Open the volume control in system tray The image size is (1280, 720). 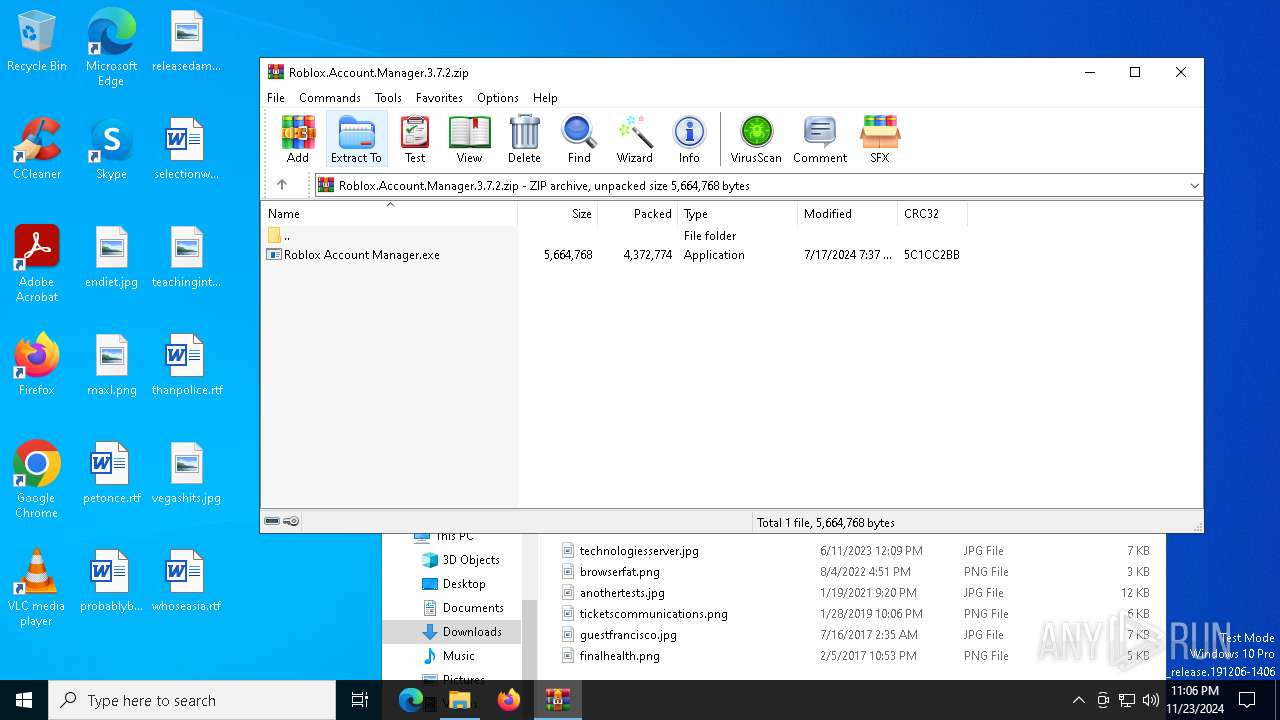click(1150, 700)
